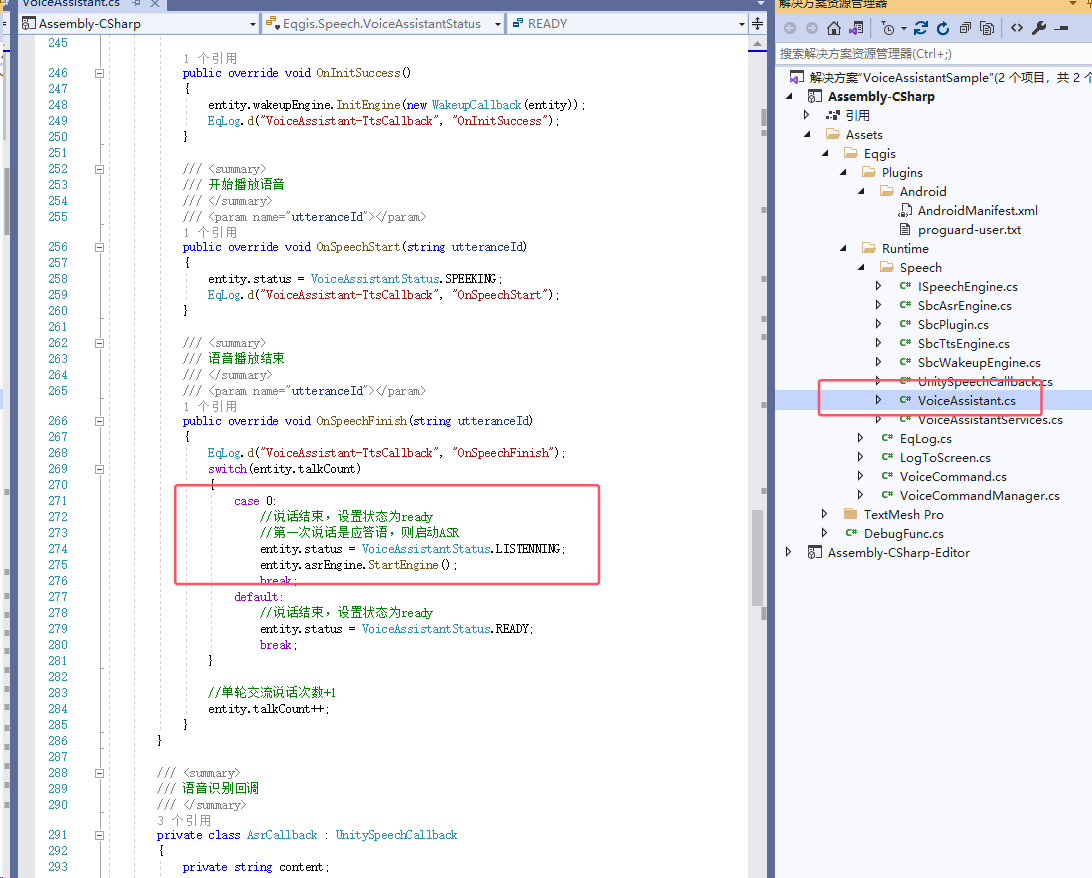Open the Eqgis.Speech.VoiceAssistantStatus type dropdown

(x=499, y=23)
